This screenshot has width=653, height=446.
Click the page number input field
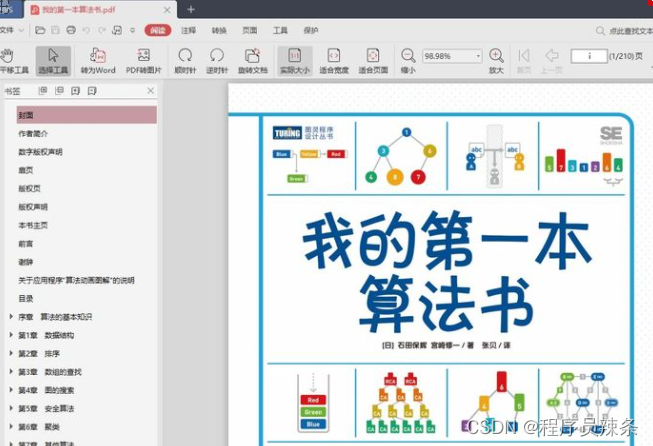[589, 56]
